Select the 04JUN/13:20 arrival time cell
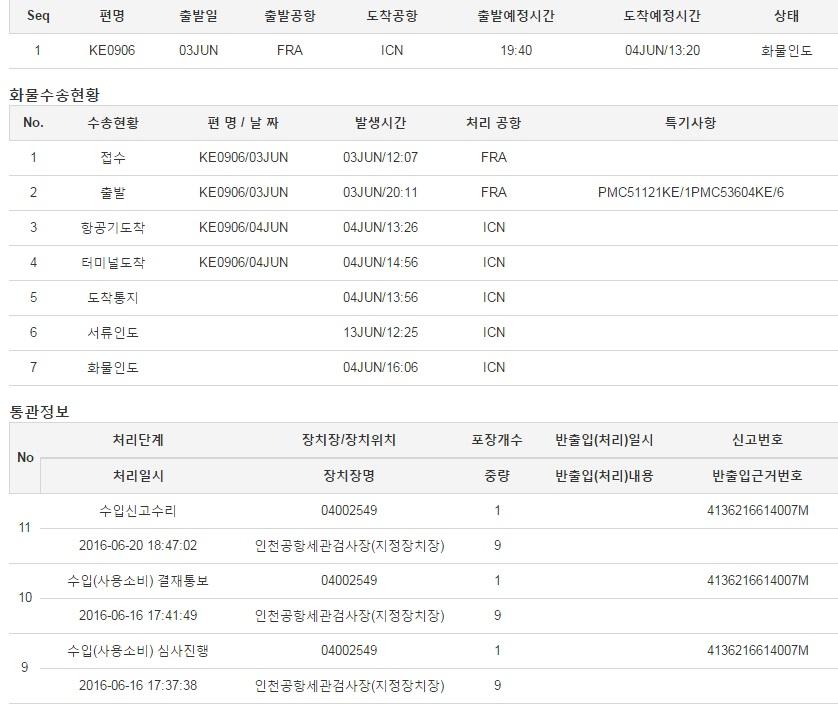838x704 pixels. [662, 50]
